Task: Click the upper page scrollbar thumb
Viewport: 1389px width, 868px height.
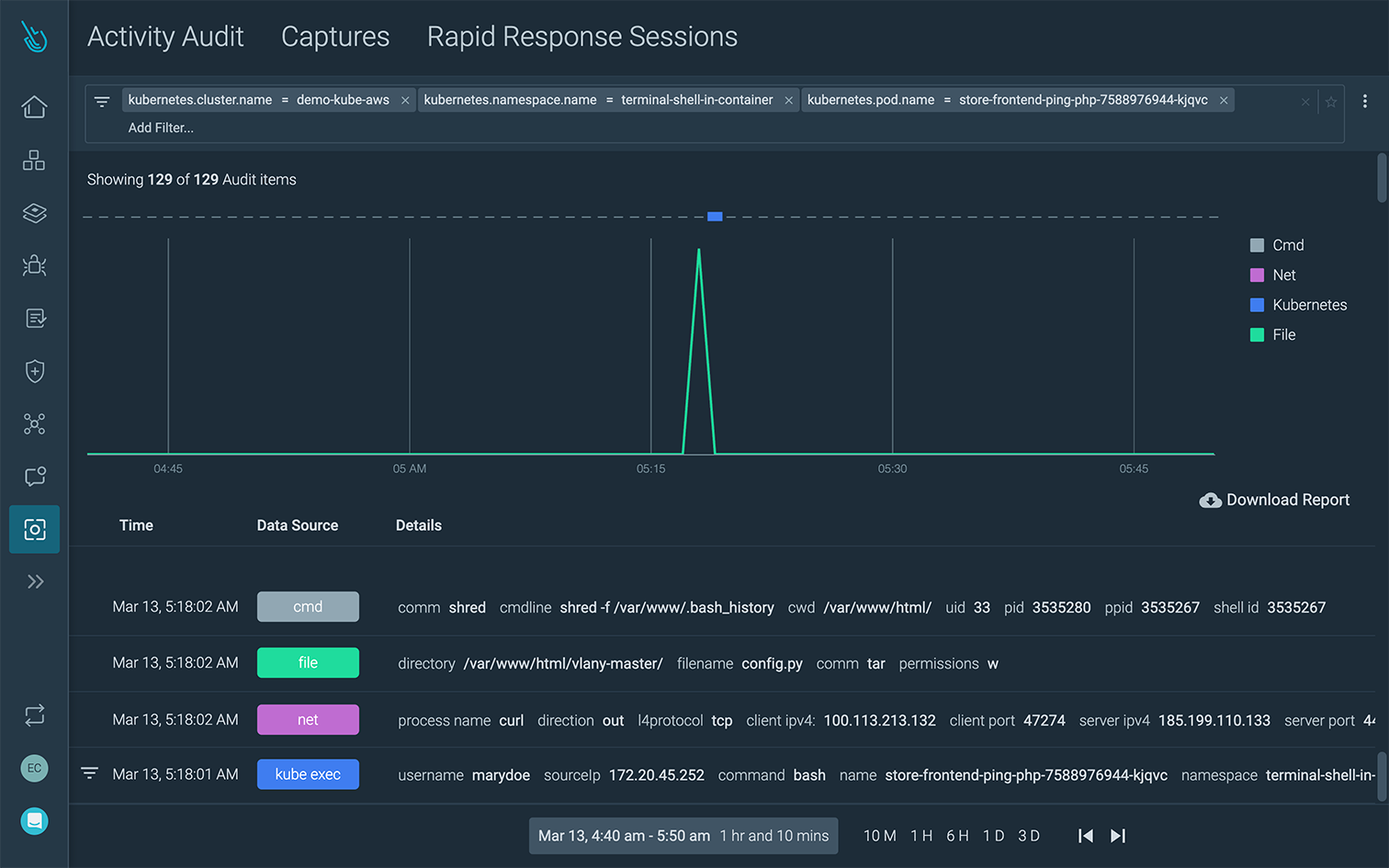Action: 1382,177
